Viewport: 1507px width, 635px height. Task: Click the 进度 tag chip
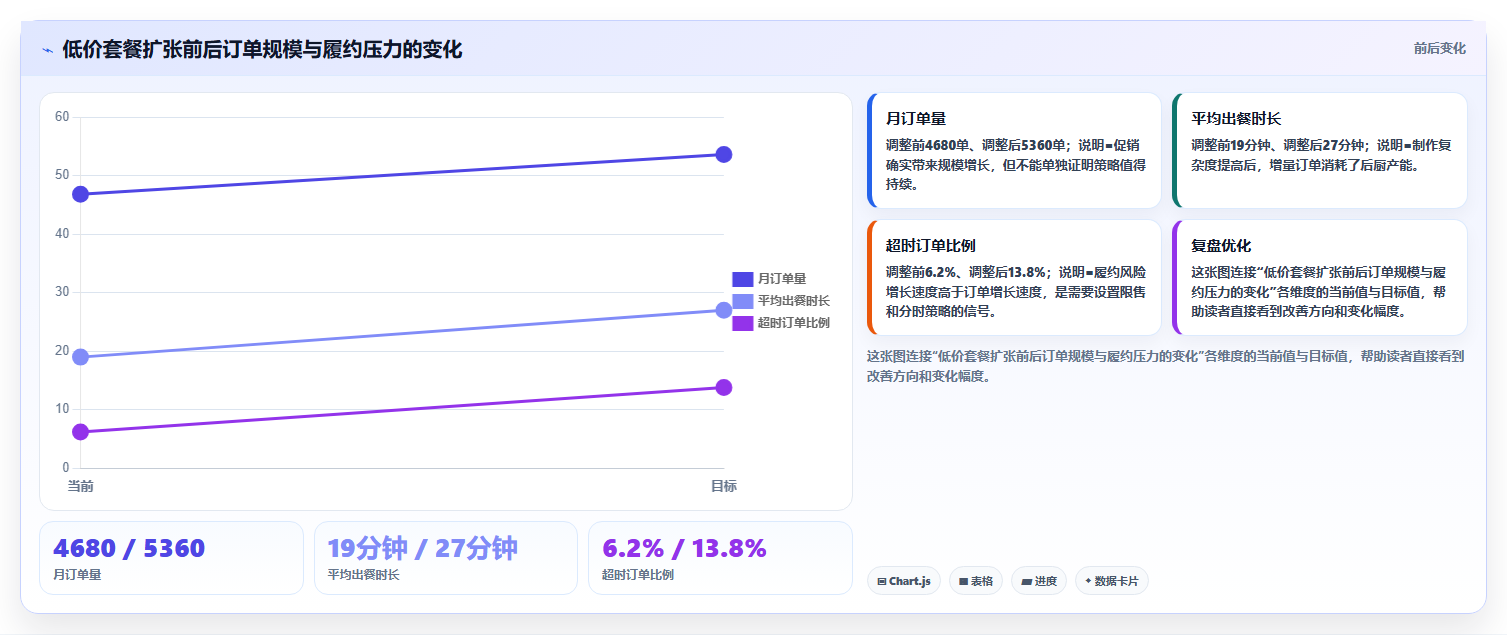(1039, 581)
